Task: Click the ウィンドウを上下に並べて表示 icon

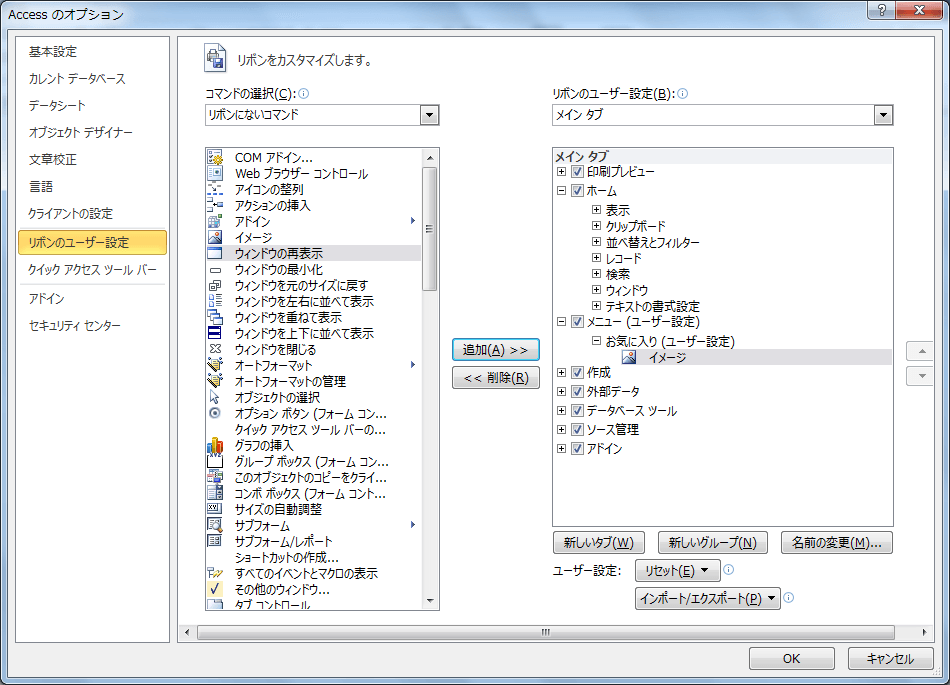Action: pos(215,333)
